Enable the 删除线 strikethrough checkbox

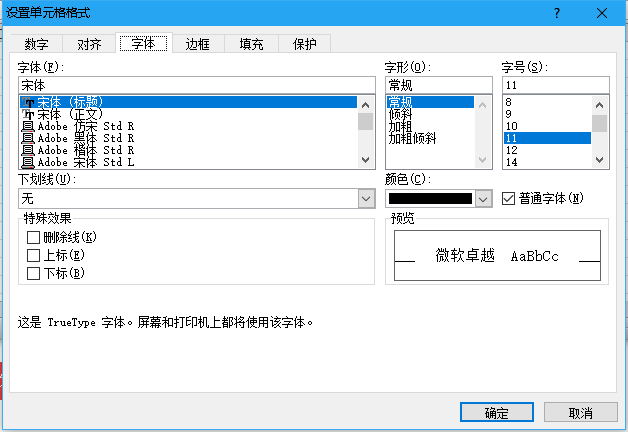[33, 237]
